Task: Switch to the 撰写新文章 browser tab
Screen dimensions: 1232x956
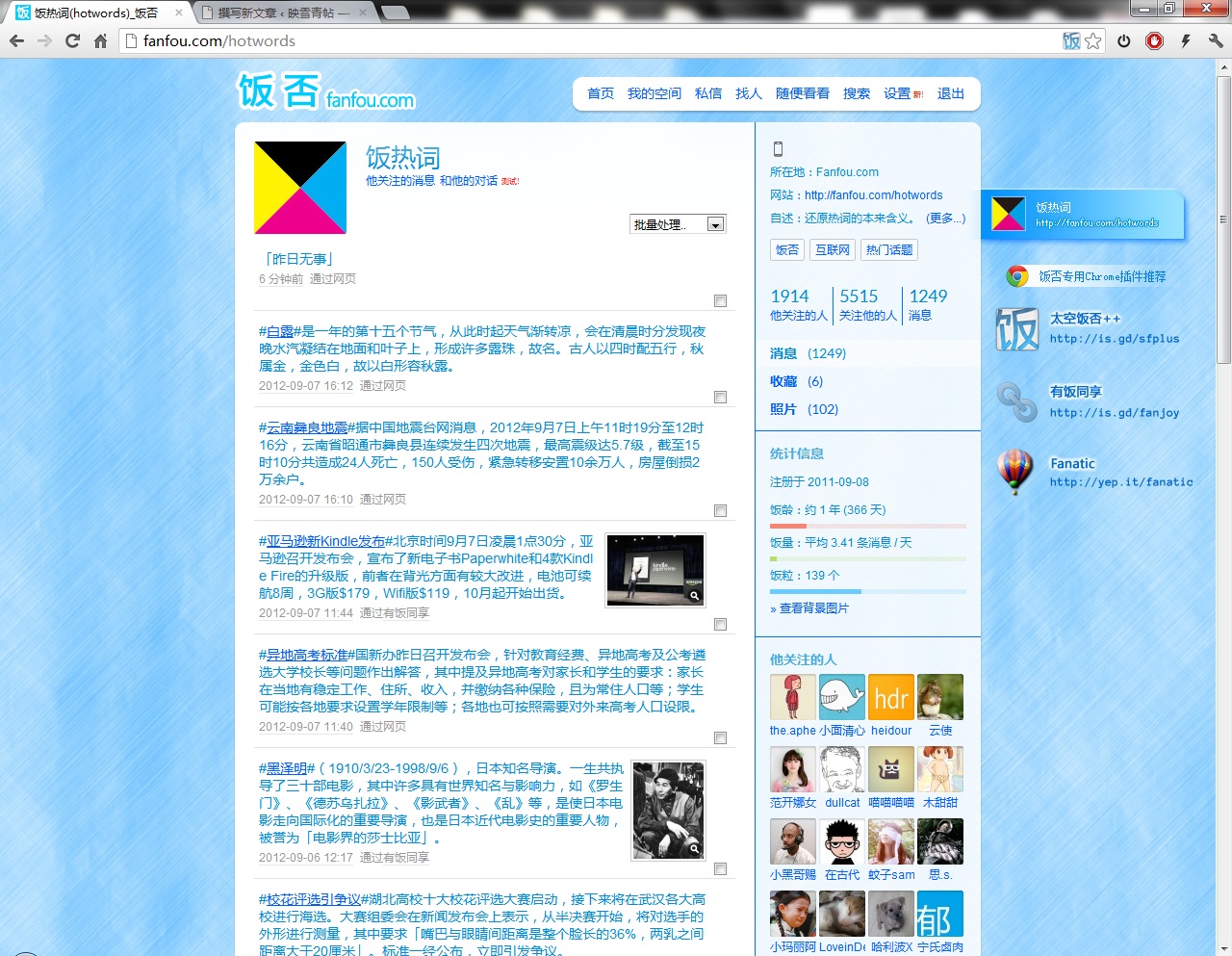Action: 284,13
